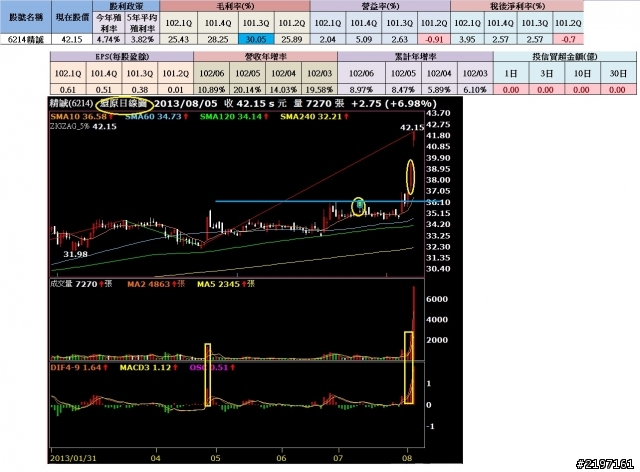
Task: Click the 股利政策 group header
Action: click(x=126, y=6)
